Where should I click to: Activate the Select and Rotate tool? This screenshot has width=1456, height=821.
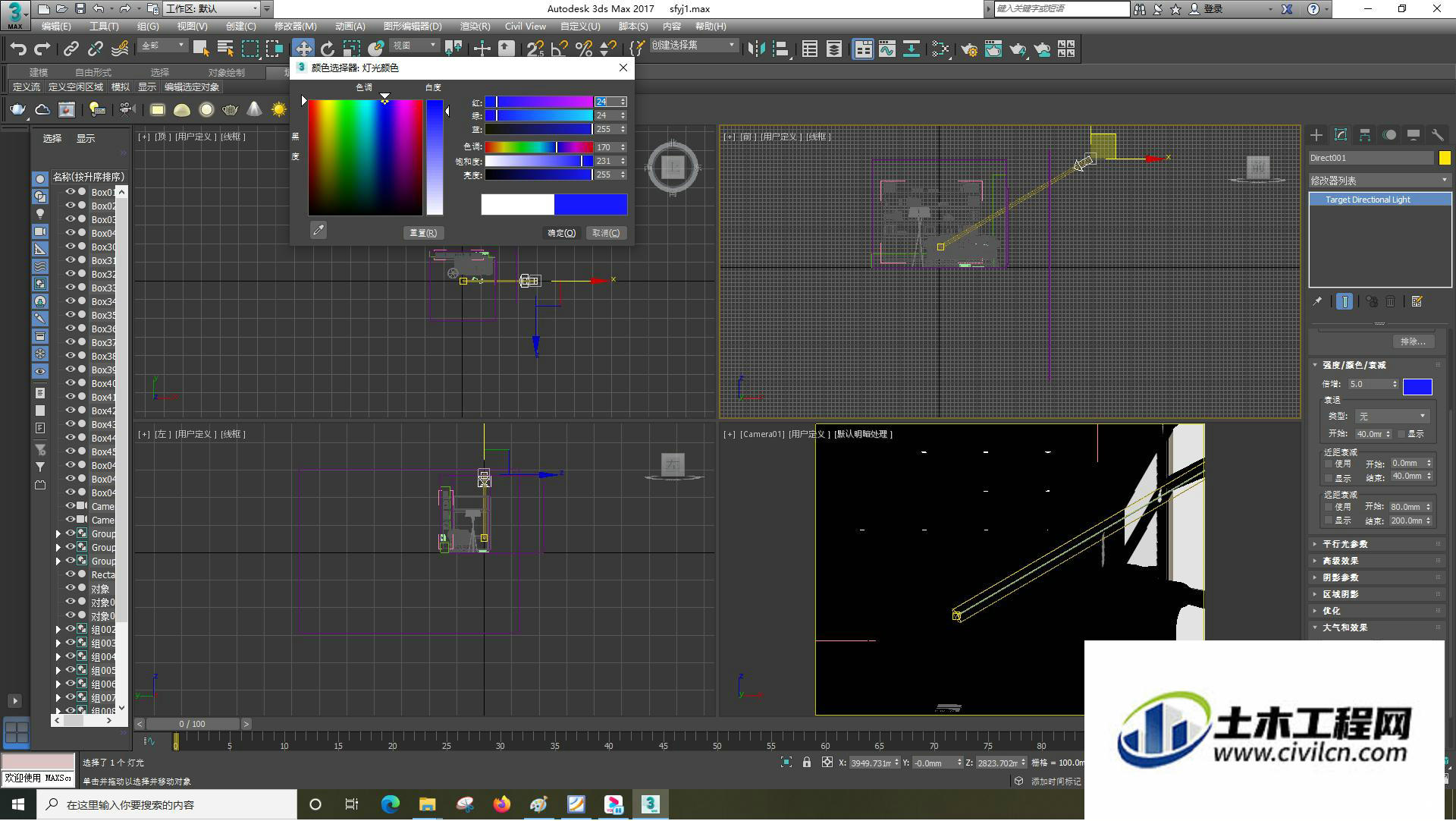pos(328,49)
